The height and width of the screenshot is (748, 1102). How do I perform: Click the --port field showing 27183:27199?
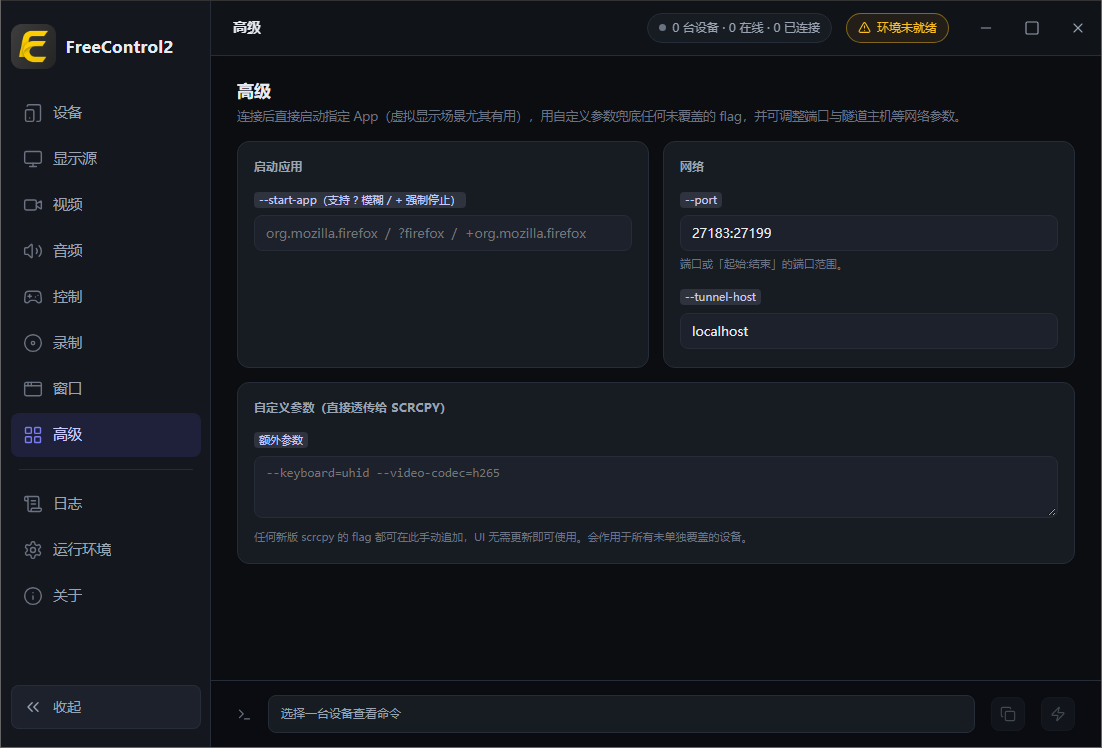pyautogui.click(x=869, y=233)
